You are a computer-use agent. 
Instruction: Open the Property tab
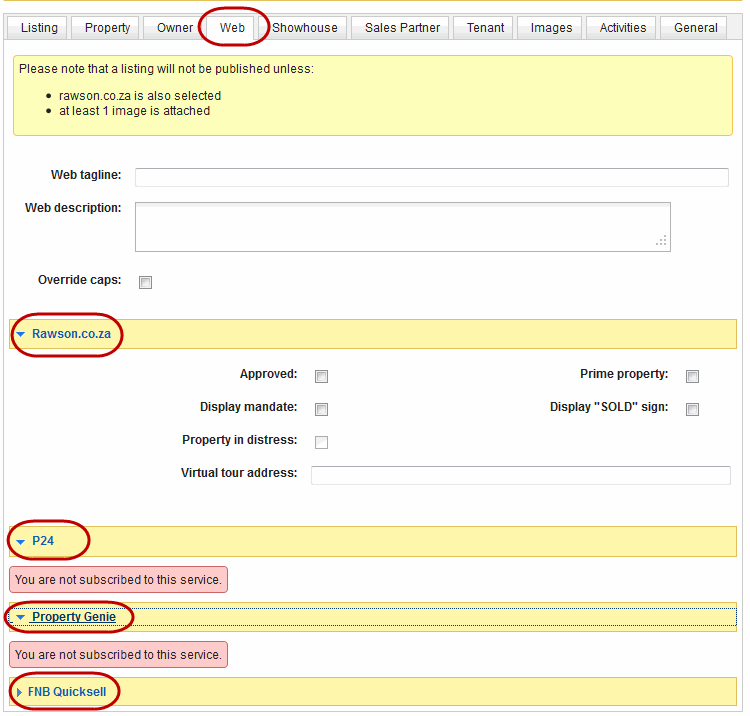coord(107,28)
